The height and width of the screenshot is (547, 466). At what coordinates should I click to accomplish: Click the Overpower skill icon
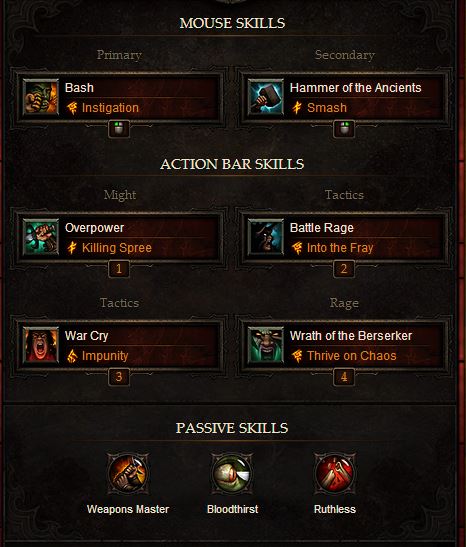click(x=41, y=237)
